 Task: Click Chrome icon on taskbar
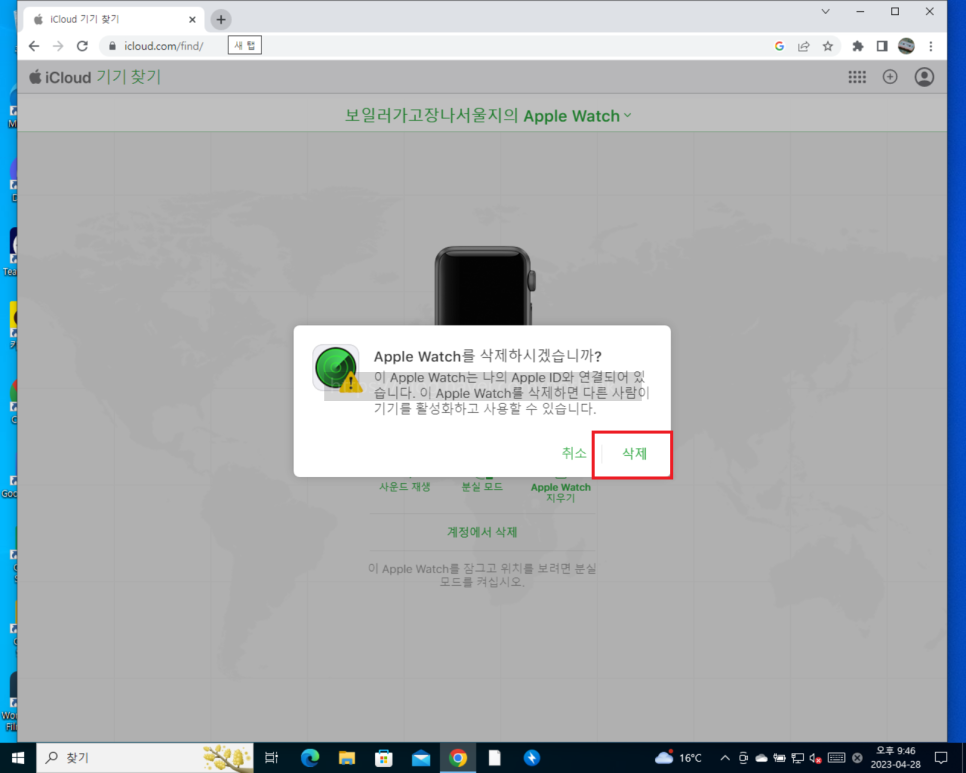(458, 758)
